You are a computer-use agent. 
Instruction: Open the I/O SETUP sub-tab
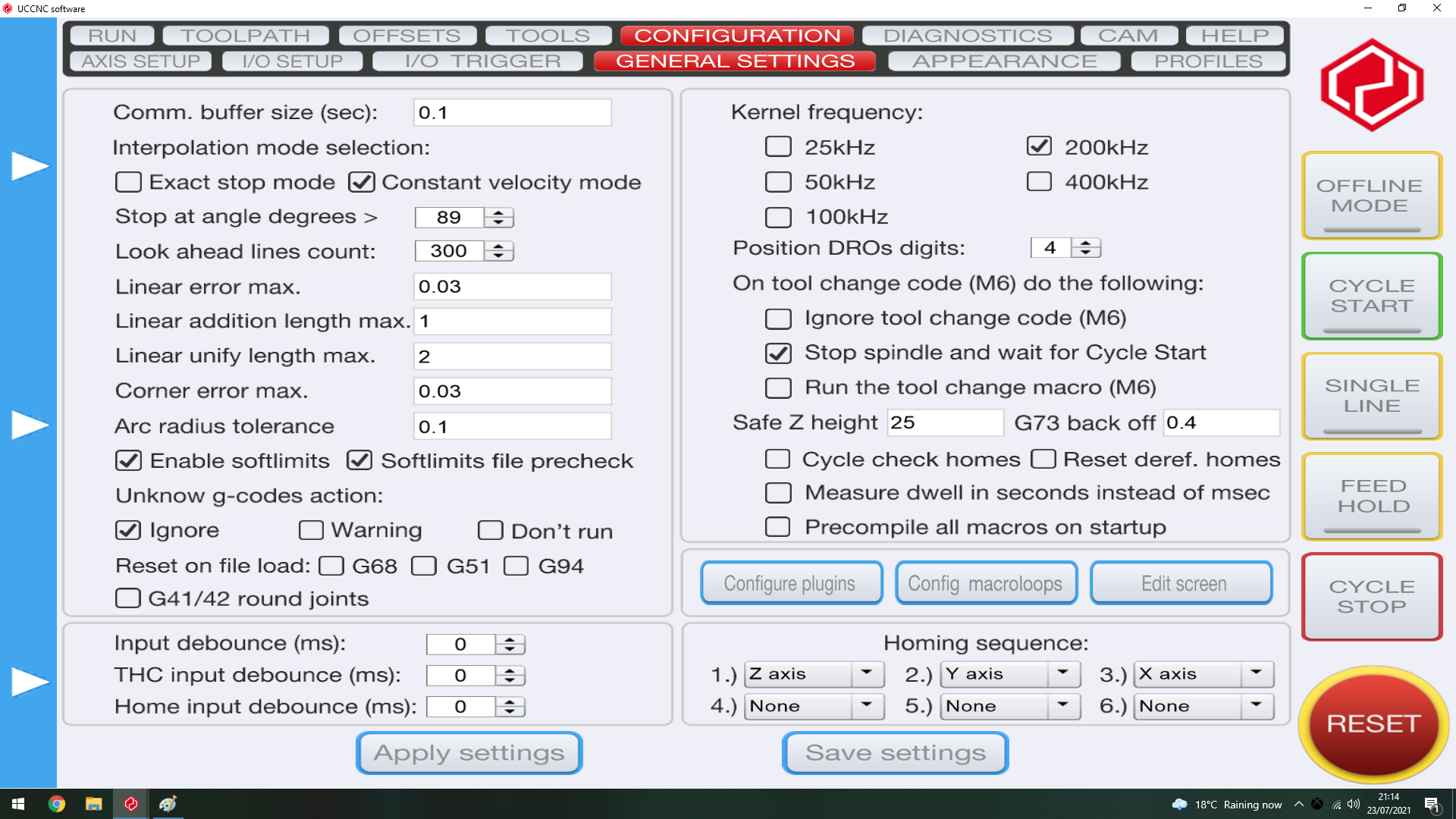(292, 61)
